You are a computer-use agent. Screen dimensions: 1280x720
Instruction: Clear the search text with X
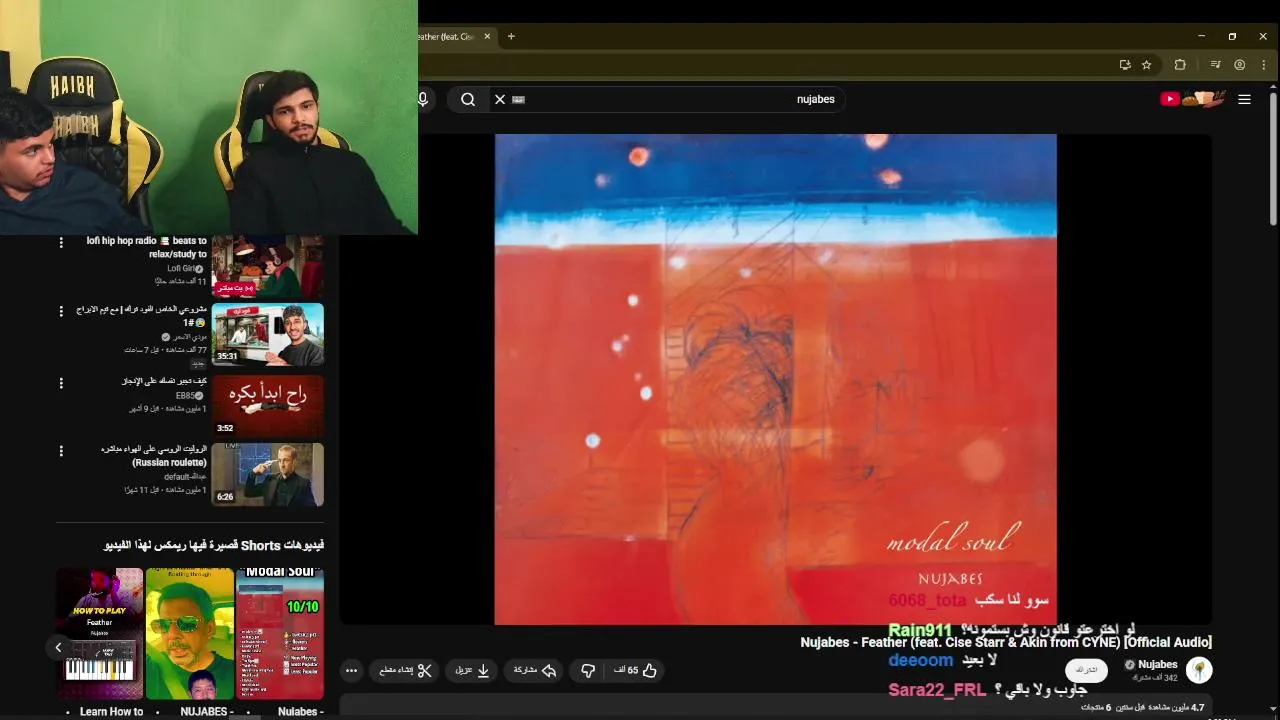point(500,99)
